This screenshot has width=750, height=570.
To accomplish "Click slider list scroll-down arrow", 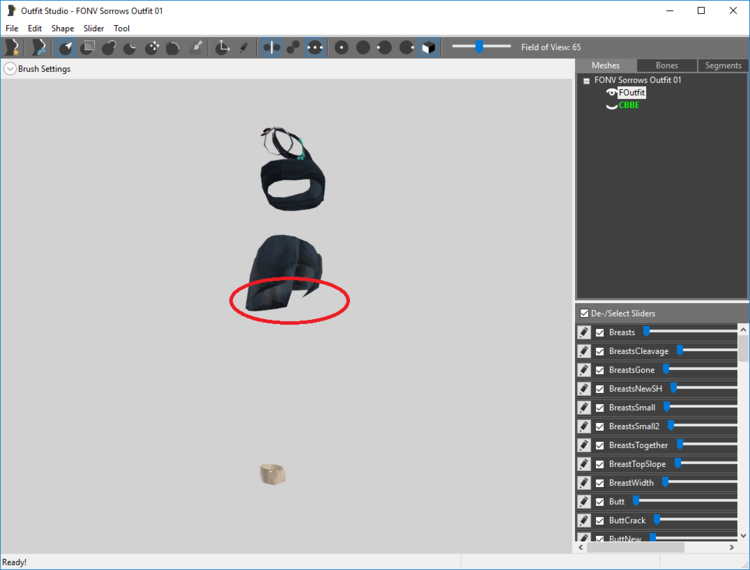I will tap(743, 536).
